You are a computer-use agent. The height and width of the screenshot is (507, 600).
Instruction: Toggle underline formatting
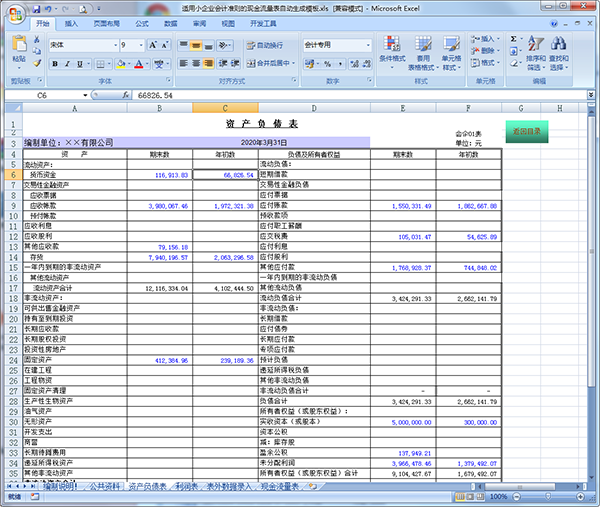[80, 64]
